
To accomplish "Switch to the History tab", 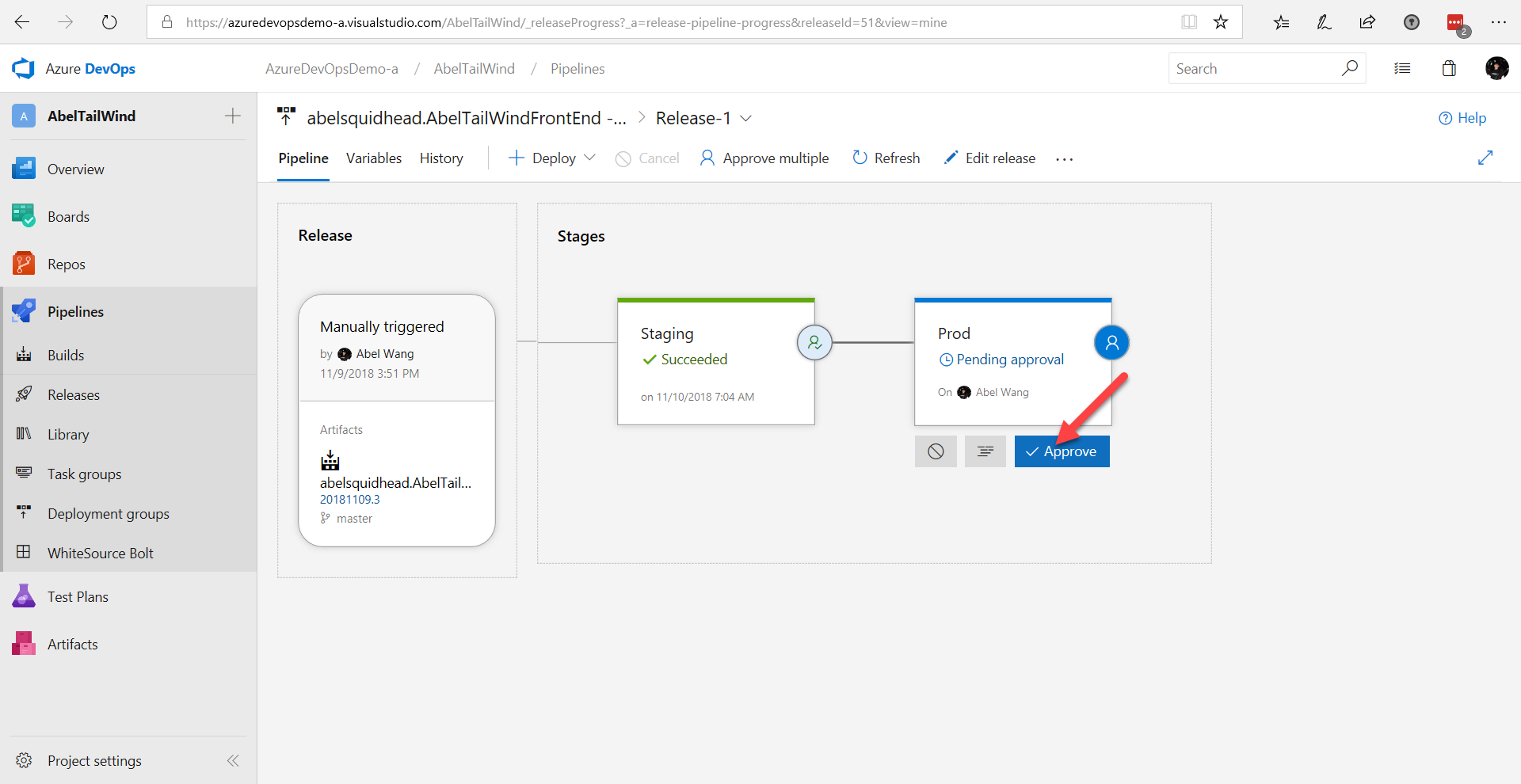I will [441, 158].
